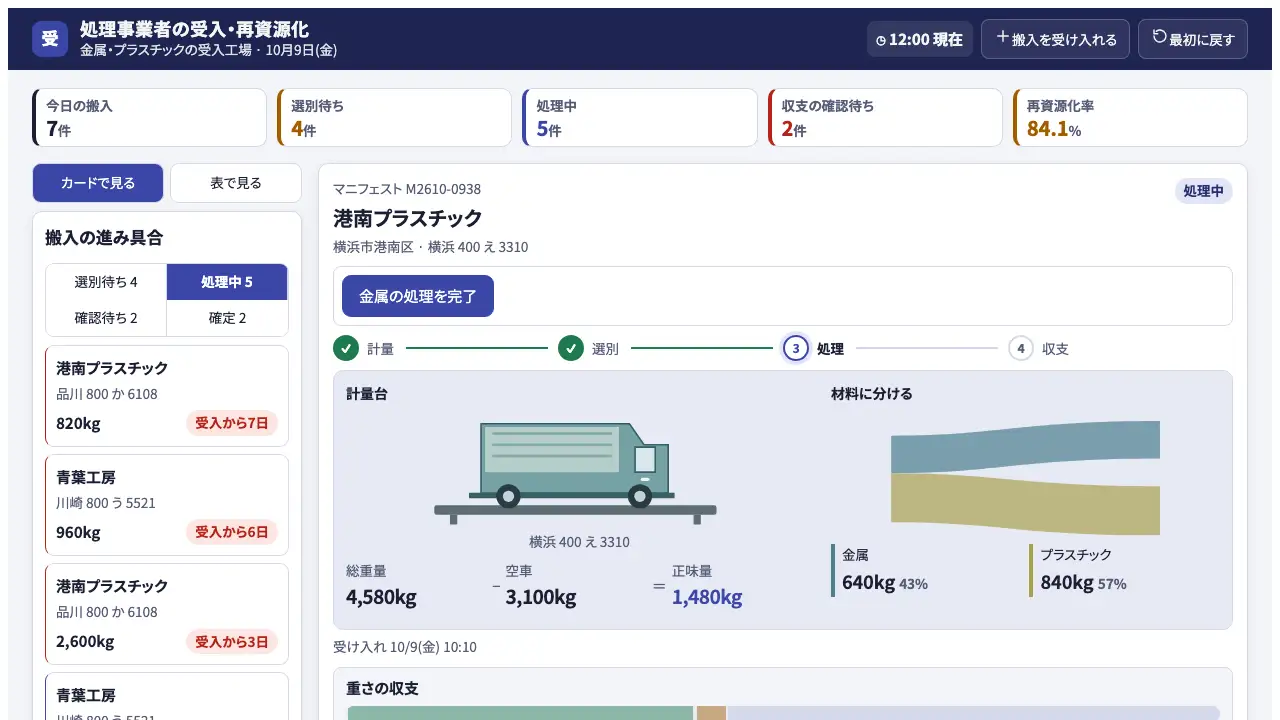Click the 収支の確認待ち 2件 summary card
The height and width of the screenshot is (720, 1280).
[x=885, y=118]
